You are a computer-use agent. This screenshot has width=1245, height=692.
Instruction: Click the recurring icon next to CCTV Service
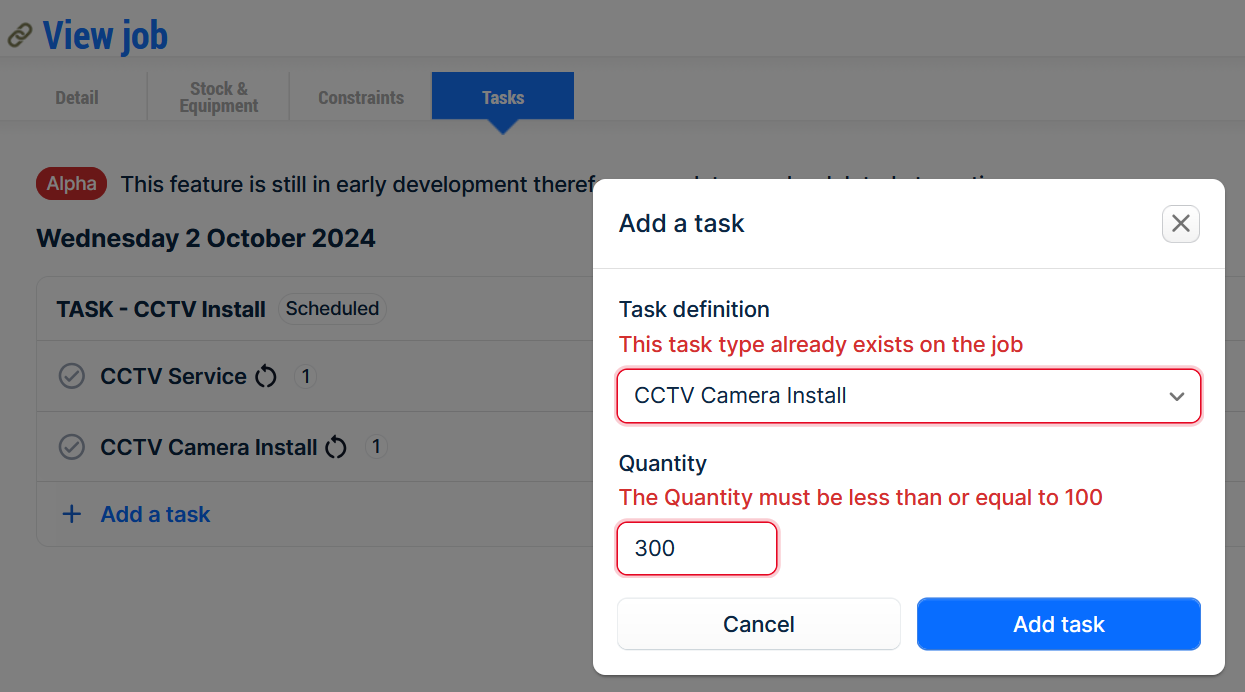click(265, 377)
